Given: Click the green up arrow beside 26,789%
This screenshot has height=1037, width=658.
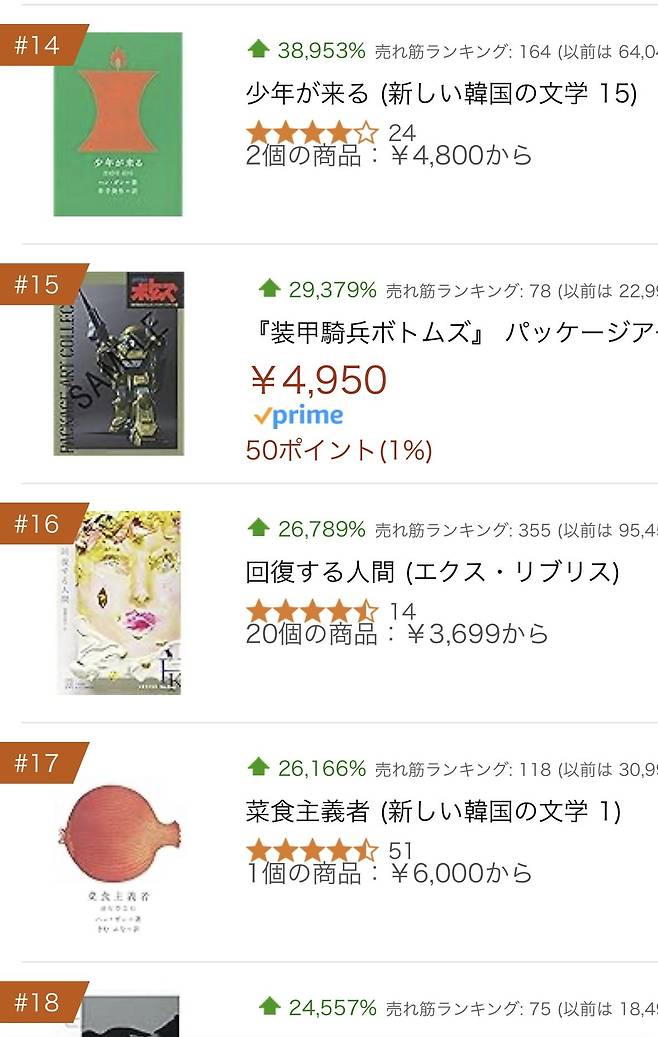Looking at the screenshot, I should 258,527.
